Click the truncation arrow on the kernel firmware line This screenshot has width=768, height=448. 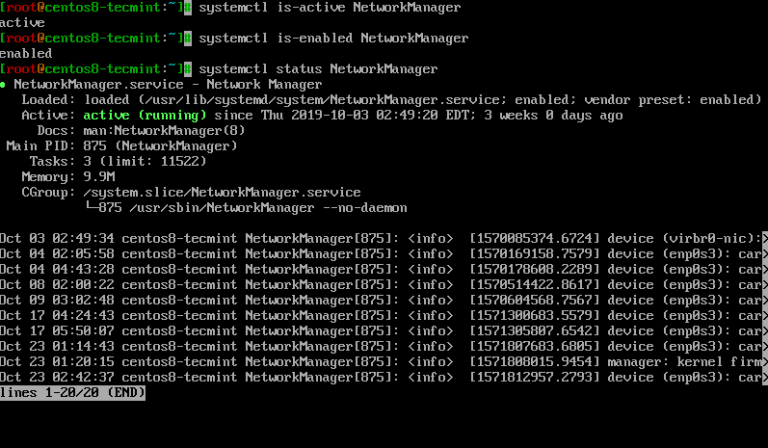pos(764,362)
